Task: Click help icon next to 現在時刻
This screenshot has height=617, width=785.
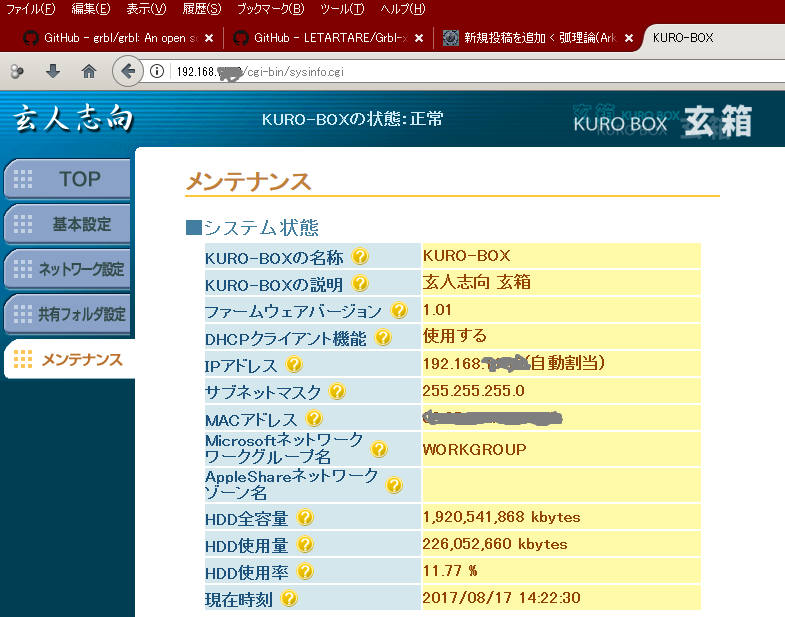Action: point(290,599)
